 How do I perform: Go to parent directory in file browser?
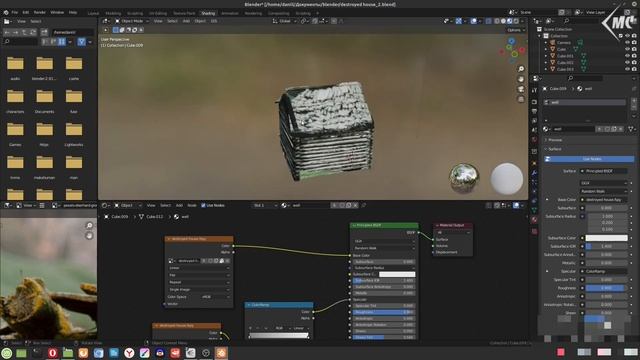tap(24, 32)
